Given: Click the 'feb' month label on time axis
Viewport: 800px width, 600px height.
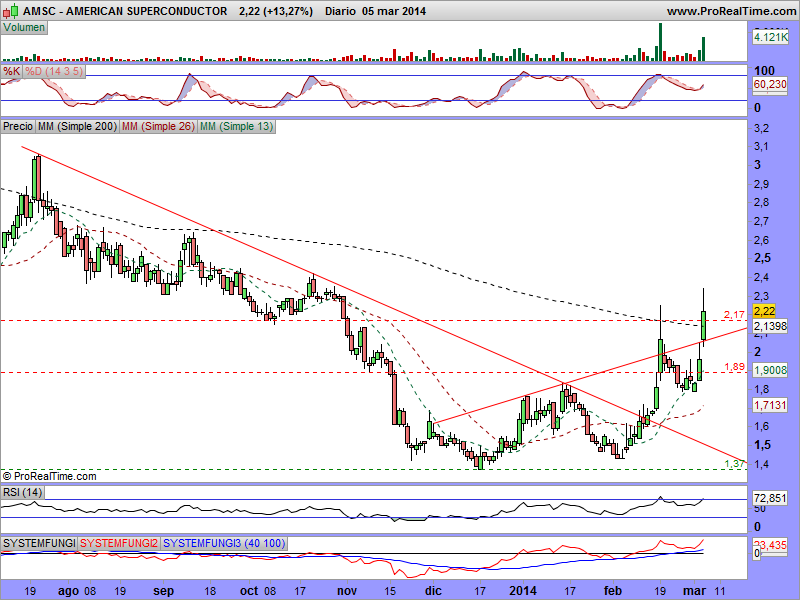Looking at the screenshot, I should coord(613,591).
